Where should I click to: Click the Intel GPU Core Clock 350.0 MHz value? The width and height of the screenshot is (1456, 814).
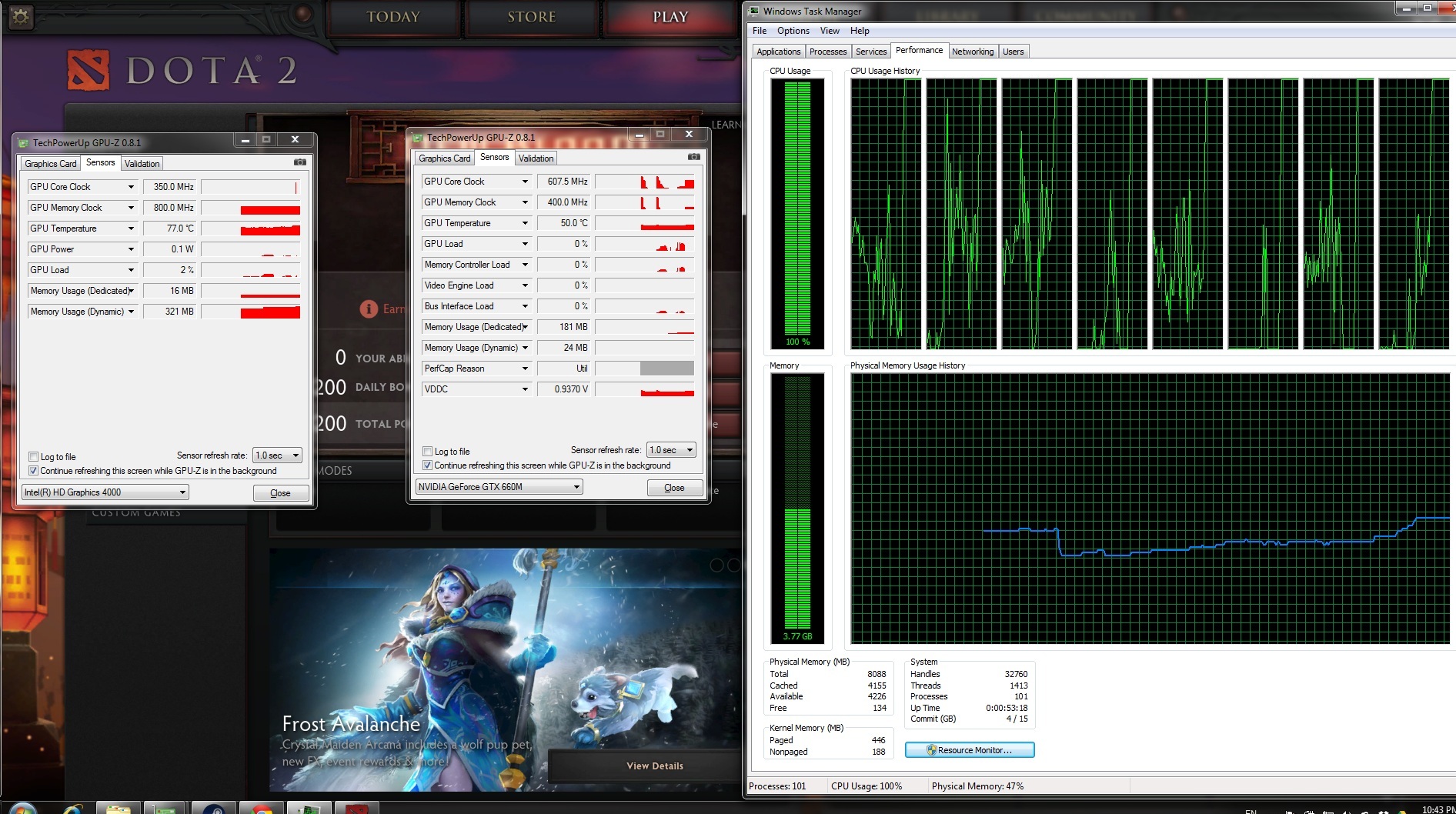pos(170,187)
